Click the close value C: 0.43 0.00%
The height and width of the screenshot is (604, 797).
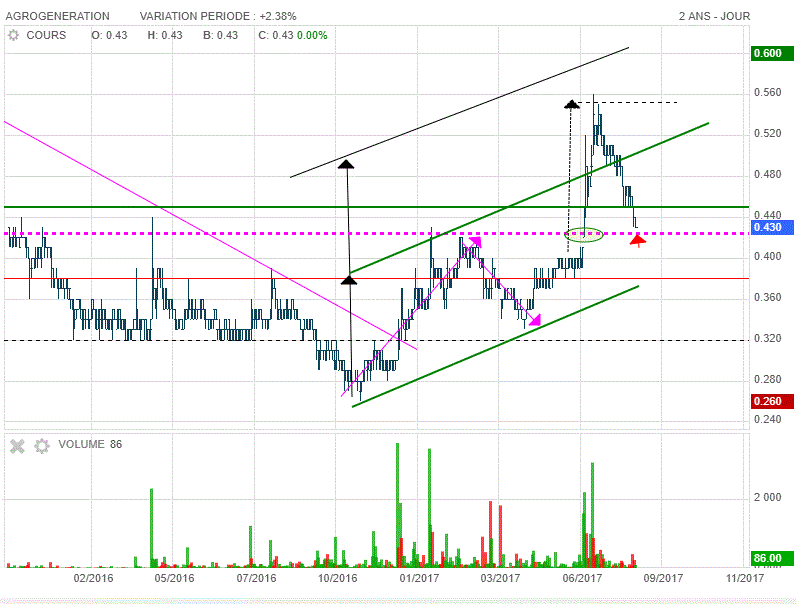[293, 35]
